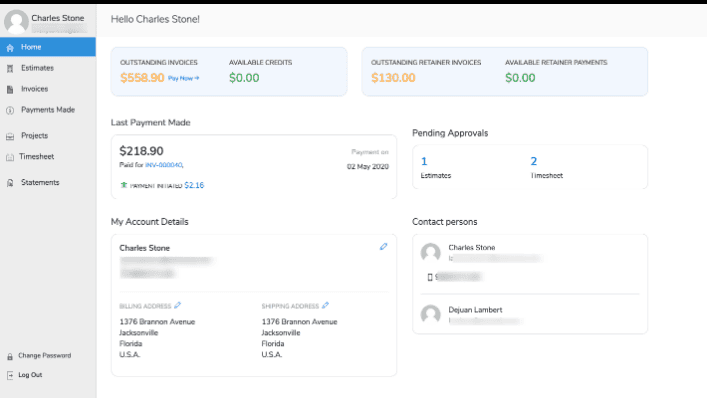Click the $2.16 payment initiated amount

click(194, 185)
